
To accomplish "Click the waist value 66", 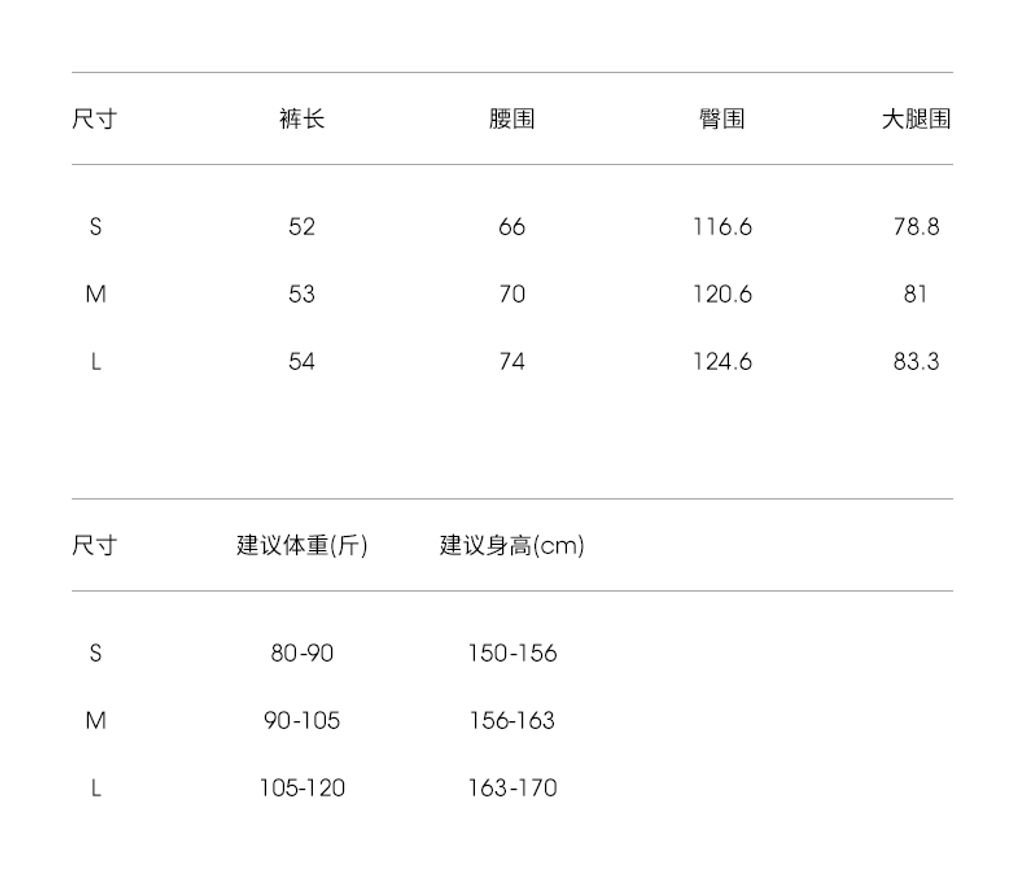I will (512, 227).
